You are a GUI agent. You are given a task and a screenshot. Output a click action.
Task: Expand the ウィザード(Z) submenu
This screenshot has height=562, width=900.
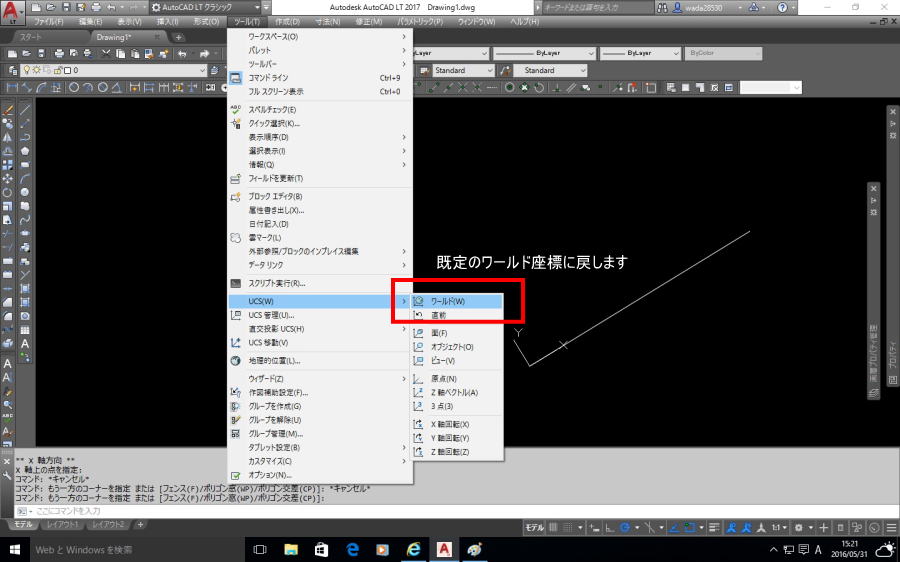(x=320, y=379)
